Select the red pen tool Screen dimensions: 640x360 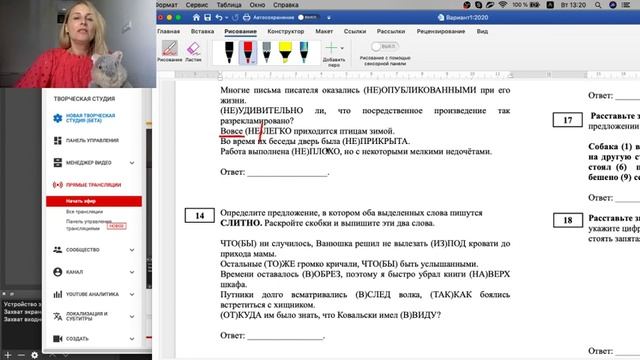tap(248, 52)
